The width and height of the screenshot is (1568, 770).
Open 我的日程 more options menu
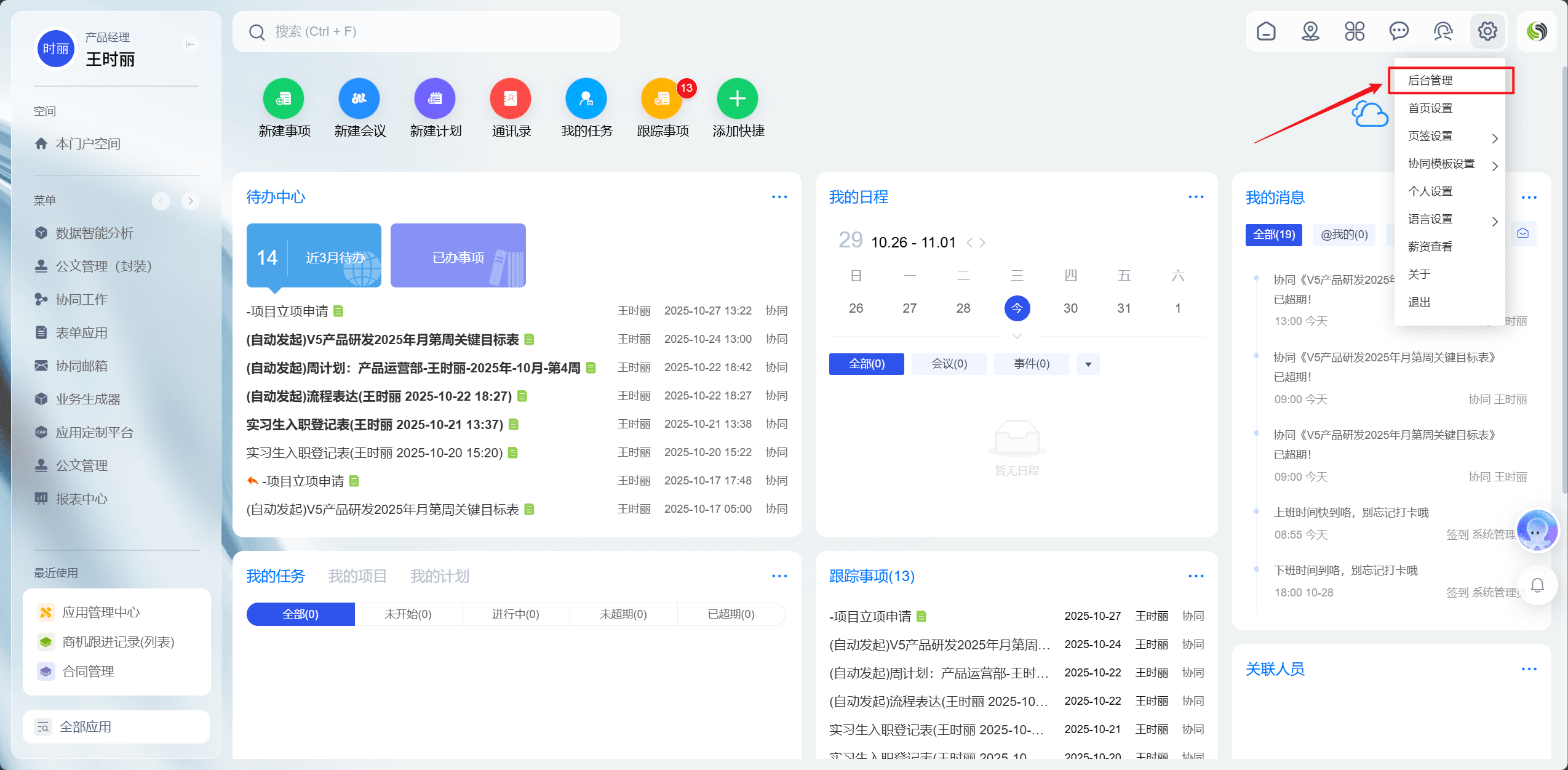click(x=1196, y=197)
